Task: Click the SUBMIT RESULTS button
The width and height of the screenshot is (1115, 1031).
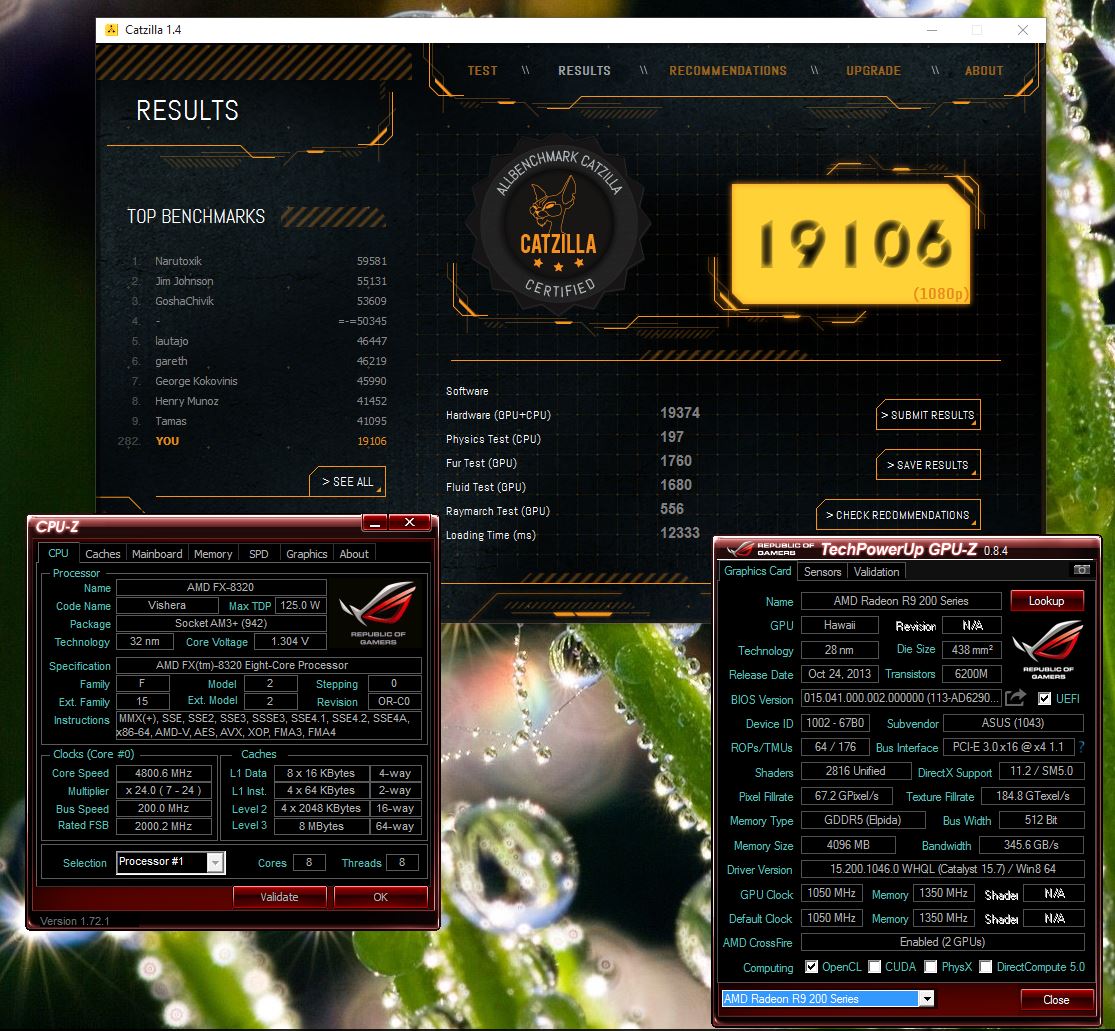Action: pyautogui.click(x=928, y=415)
